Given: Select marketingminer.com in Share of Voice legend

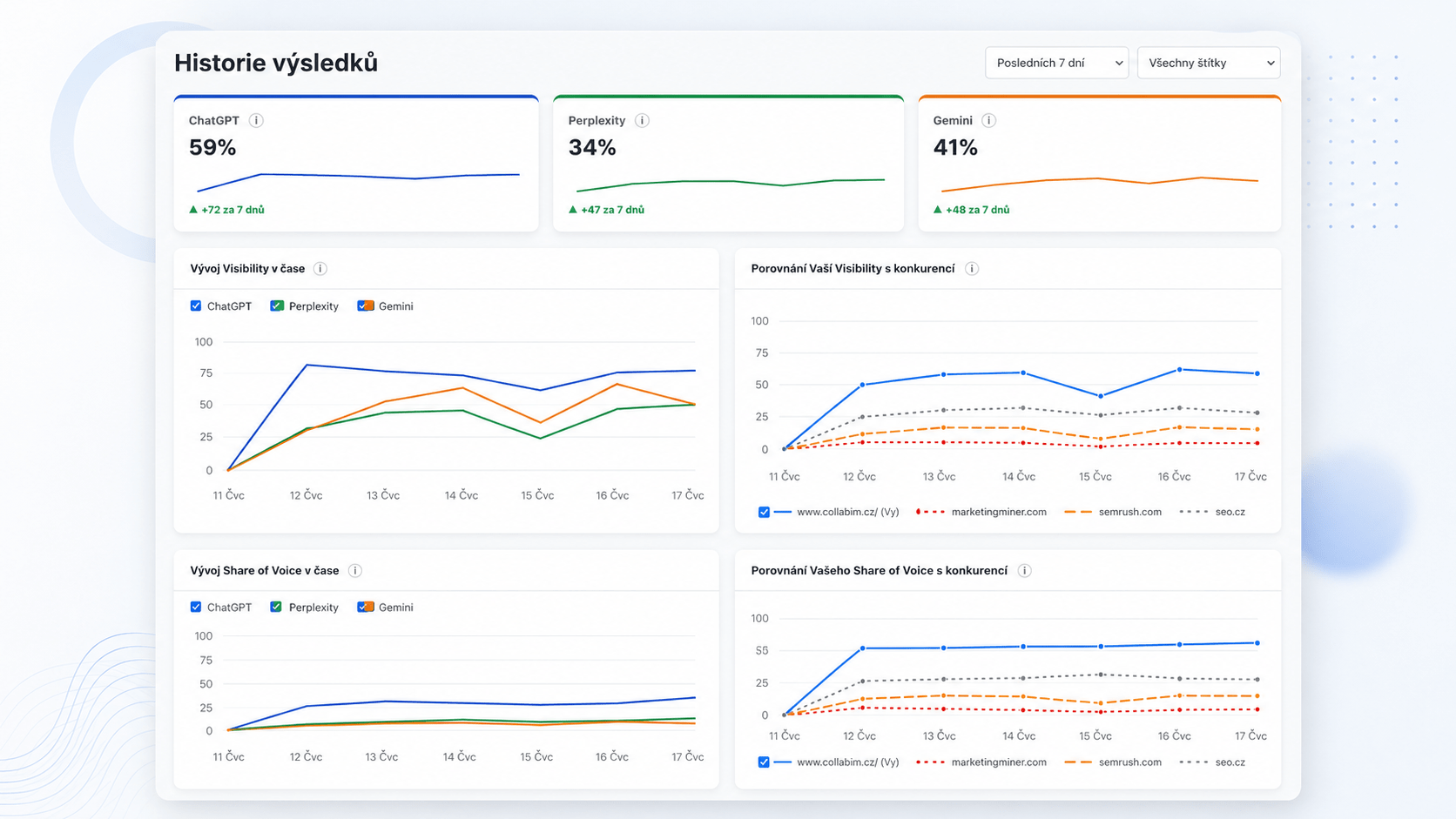Looking at the screenshot, I should [x=981, y=762].
